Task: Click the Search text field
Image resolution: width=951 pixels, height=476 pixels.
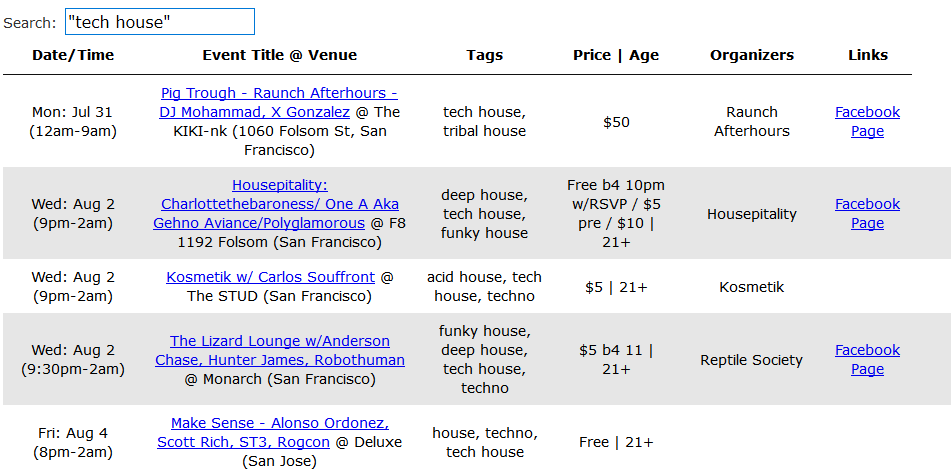Action: coord(159,22)
